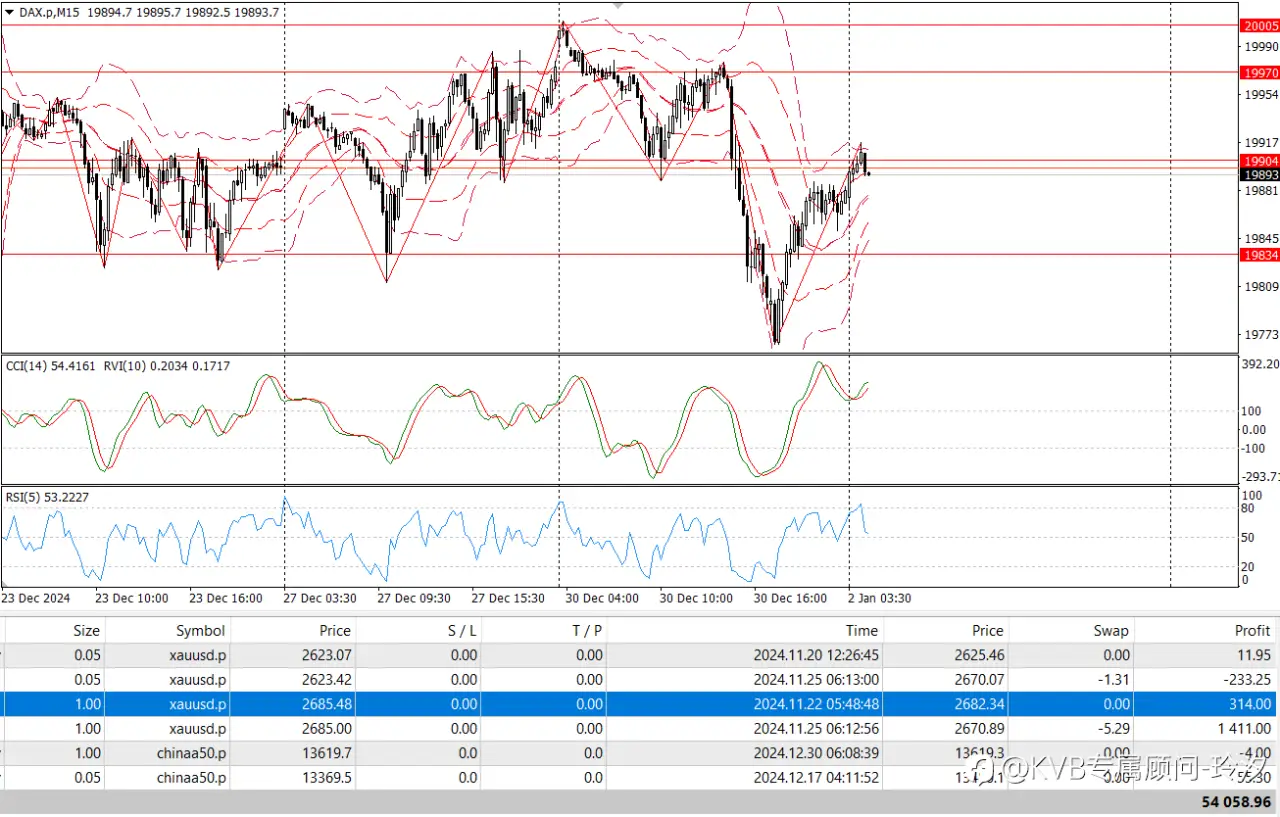Select the 19834 red price level label

point(1259,254)
